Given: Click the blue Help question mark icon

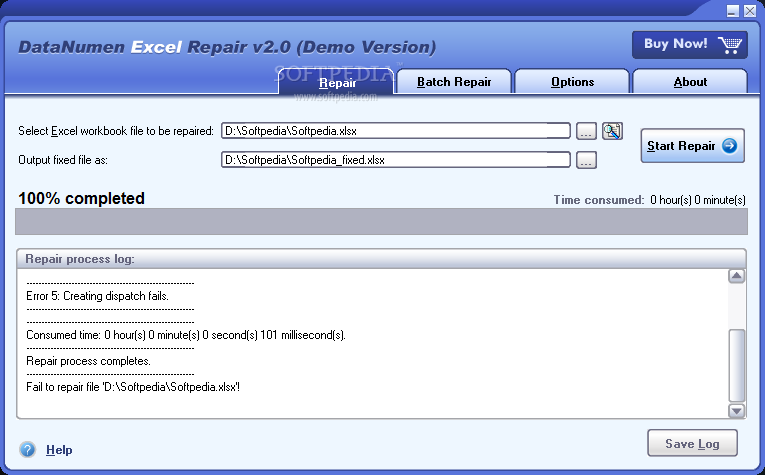Looking at the screenshot, I should point(28,449).
